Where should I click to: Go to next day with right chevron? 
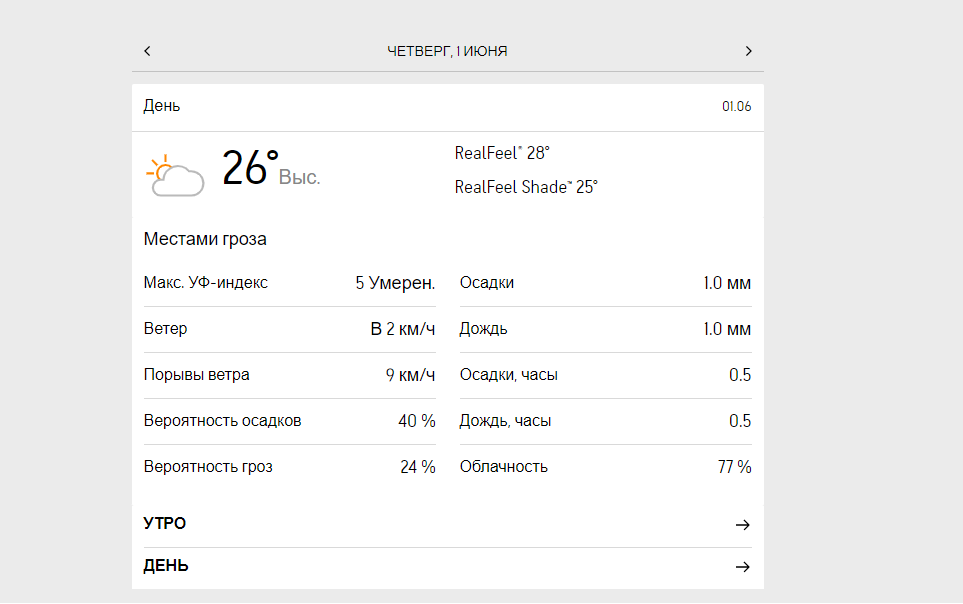(x=748, y=51)
